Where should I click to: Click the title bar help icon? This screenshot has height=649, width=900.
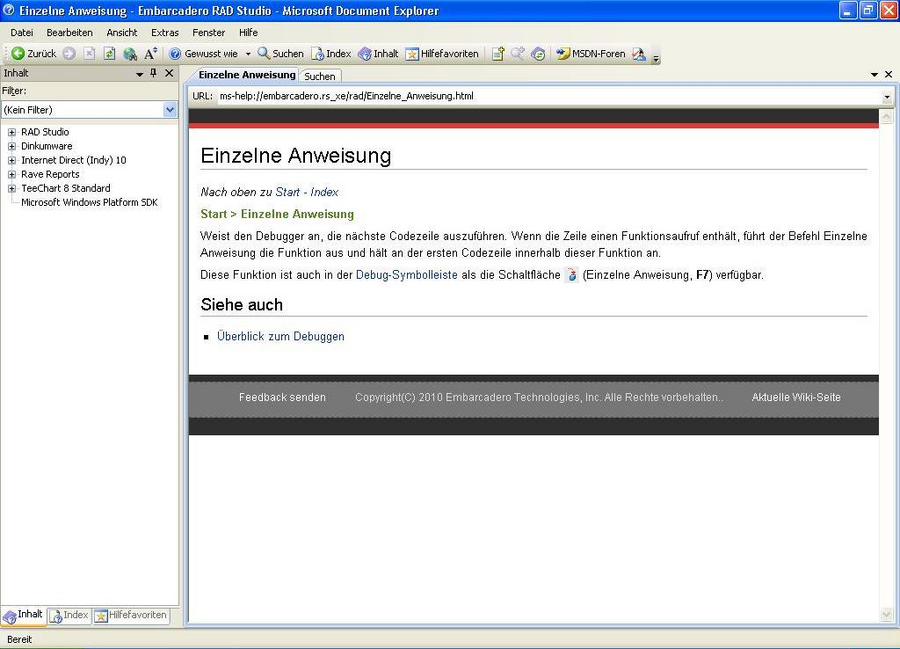(9, 10)
